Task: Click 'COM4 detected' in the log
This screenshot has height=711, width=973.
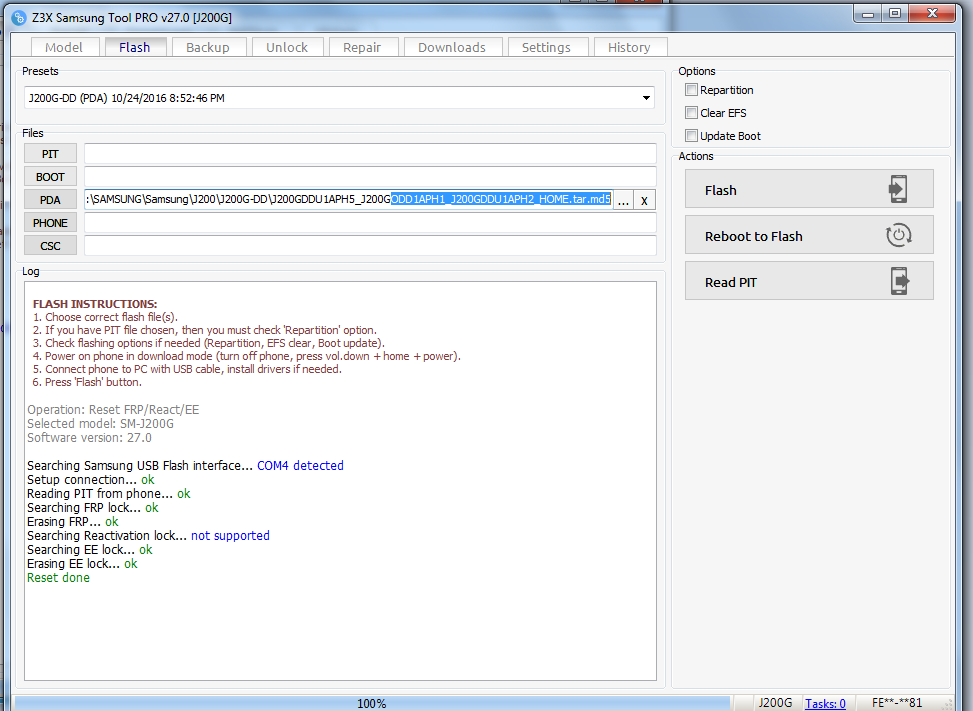Action: coord(300,465)
